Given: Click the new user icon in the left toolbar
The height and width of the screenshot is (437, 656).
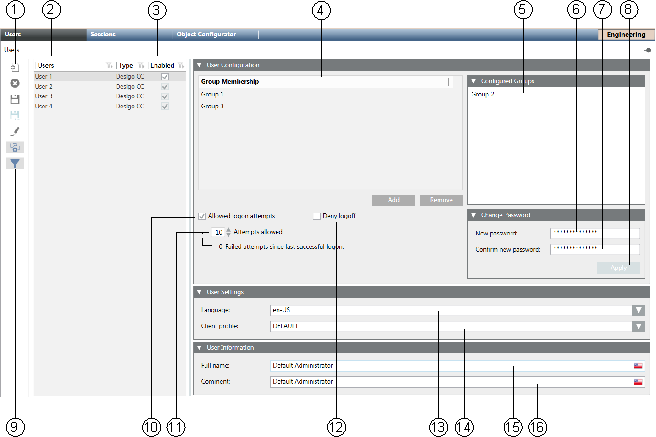Looking at the screenshot, I should 15,66.
